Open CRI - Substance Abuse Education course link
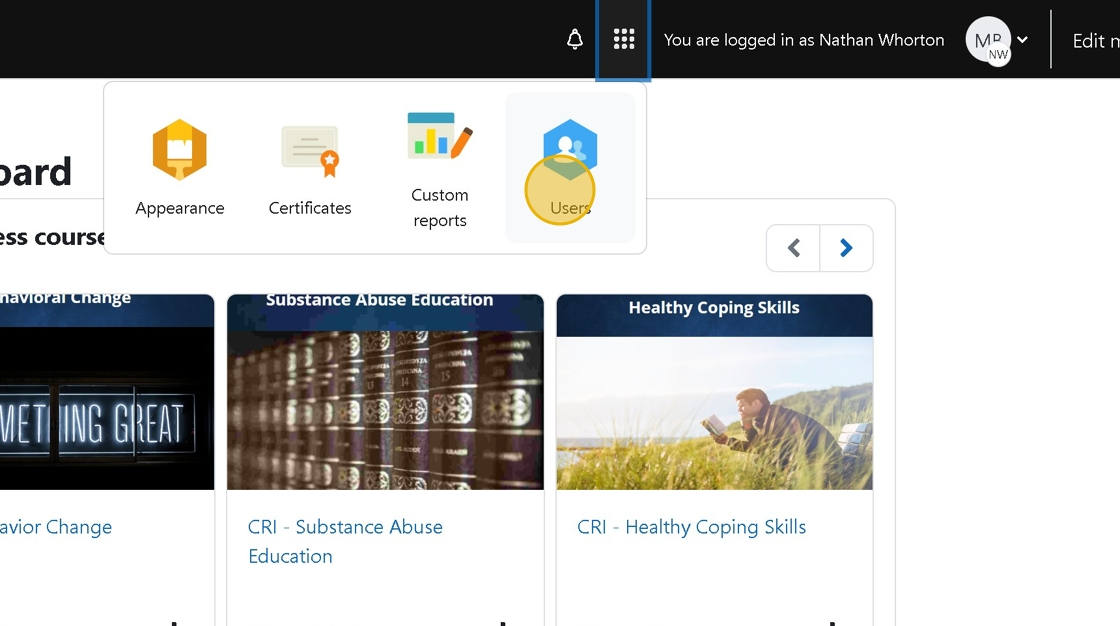The width and height of the screenshot is (1120, 626). pos(345,541)
